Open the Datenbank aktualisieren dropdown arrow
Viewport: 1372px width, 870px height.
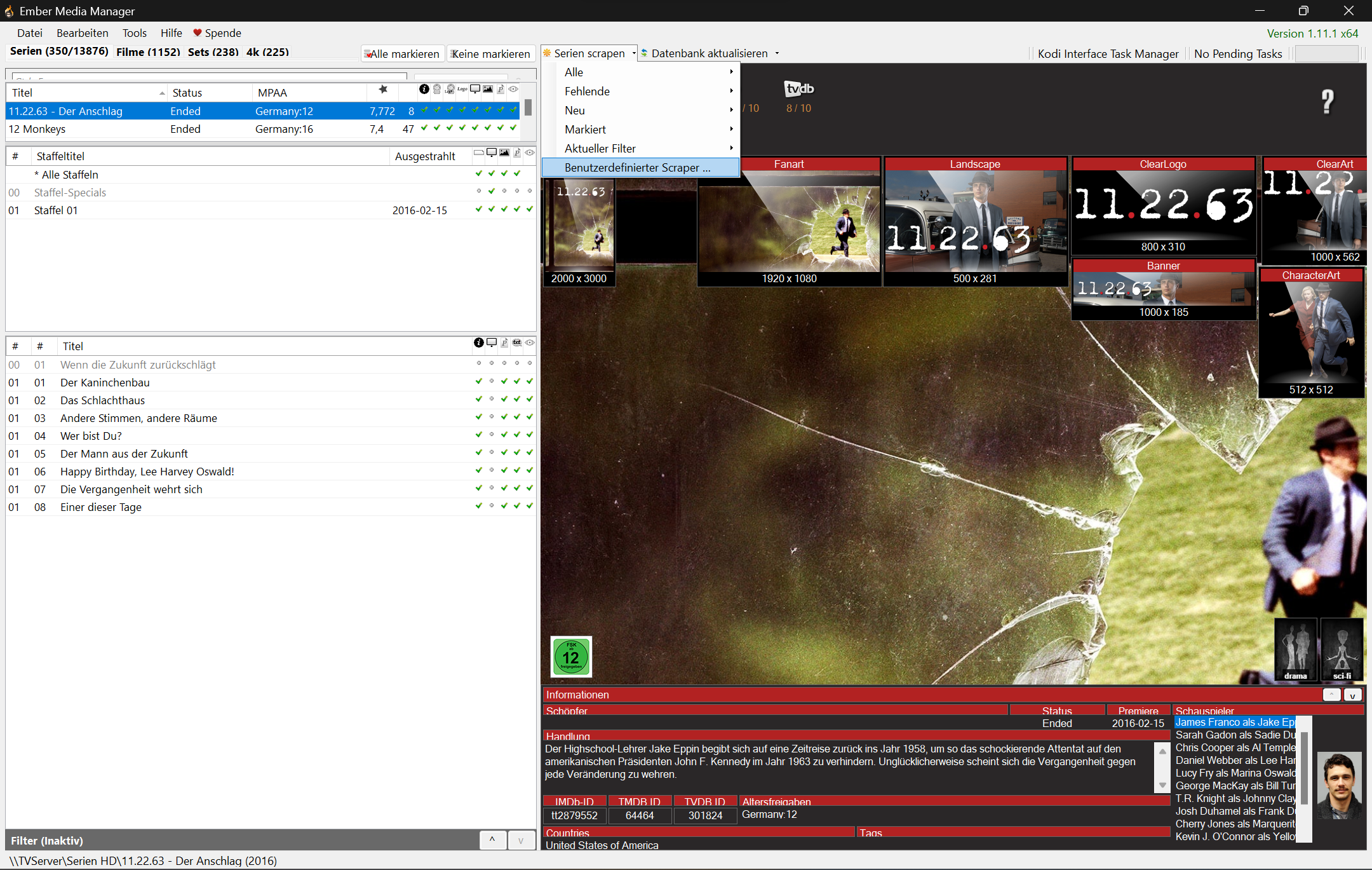777,53
